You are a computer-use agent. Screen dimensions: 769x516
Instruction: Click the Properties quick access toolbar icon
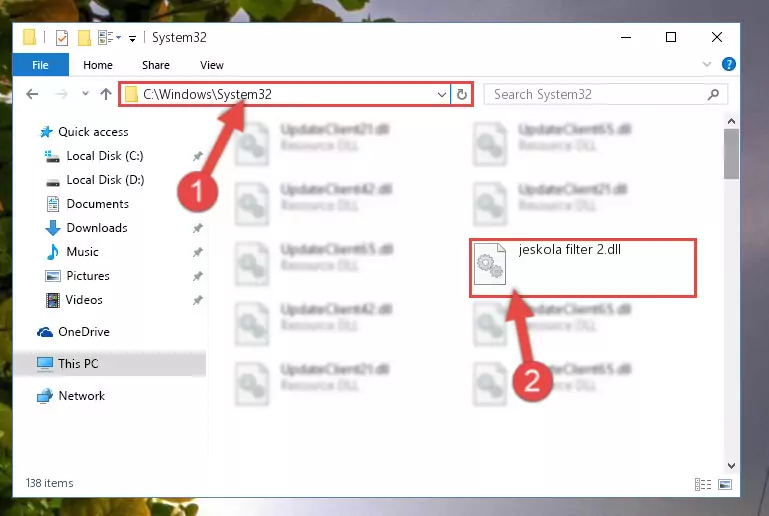click(62, 37)
